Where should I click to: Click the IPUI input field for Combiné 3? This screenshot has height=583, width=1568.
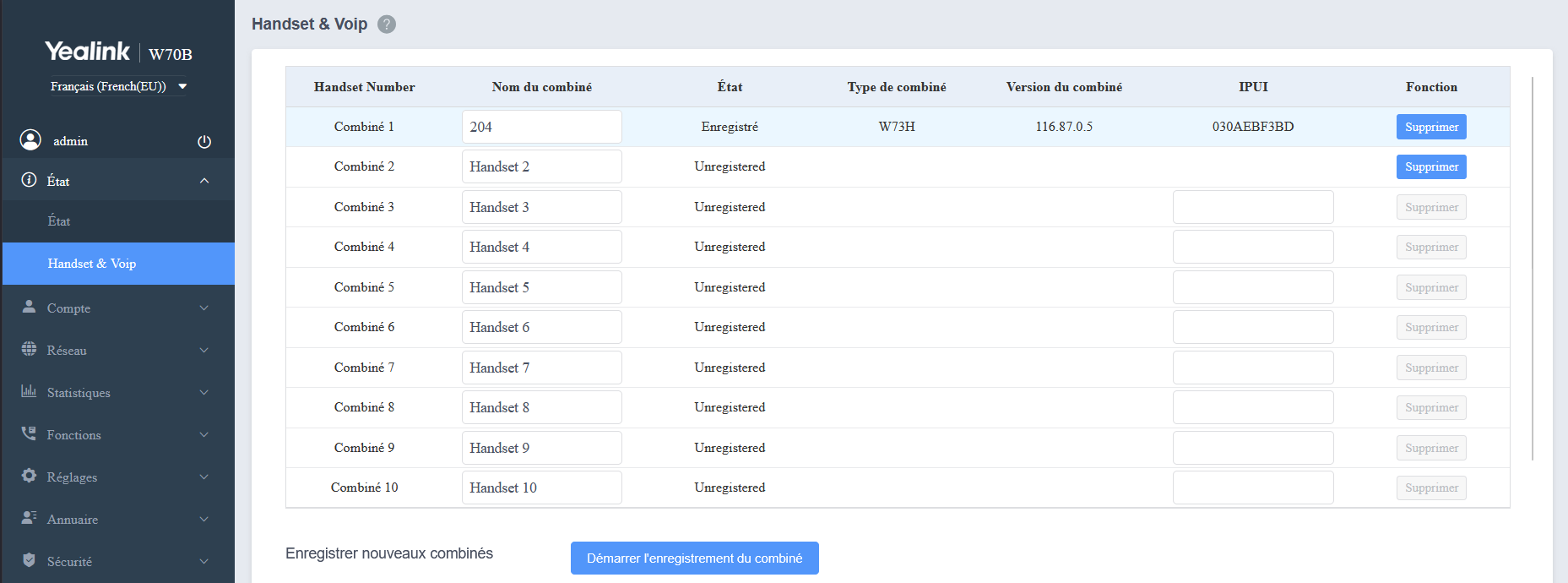(1252, 207)
